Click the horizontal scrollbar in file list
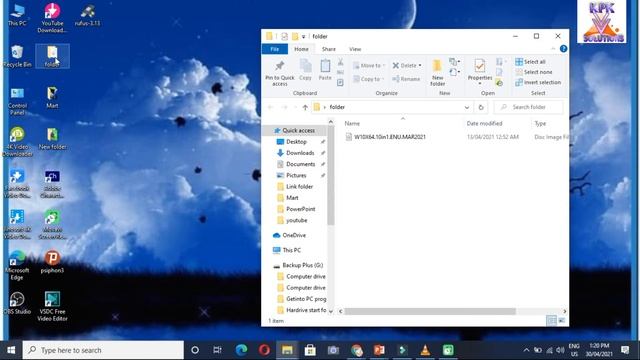The height and width of the screenshot is (360, 640). 430,311
